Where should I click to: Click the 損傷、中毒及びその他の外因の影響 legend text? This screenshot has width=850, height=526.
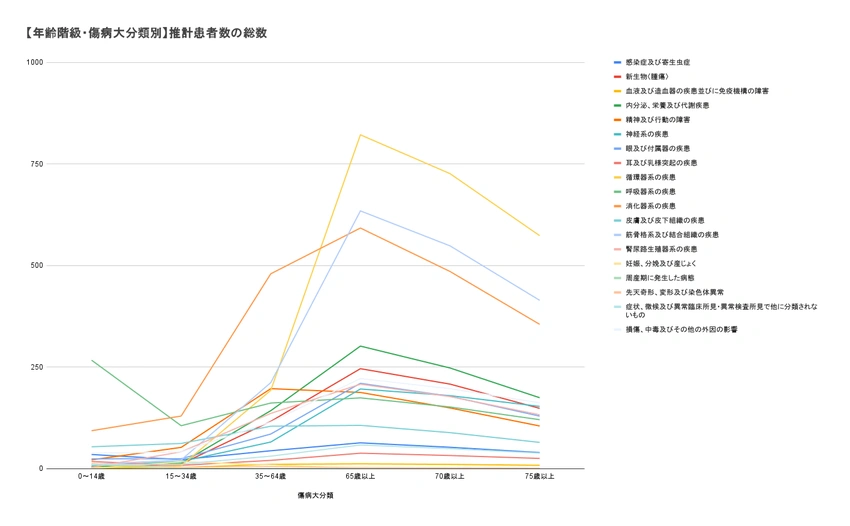682,329
